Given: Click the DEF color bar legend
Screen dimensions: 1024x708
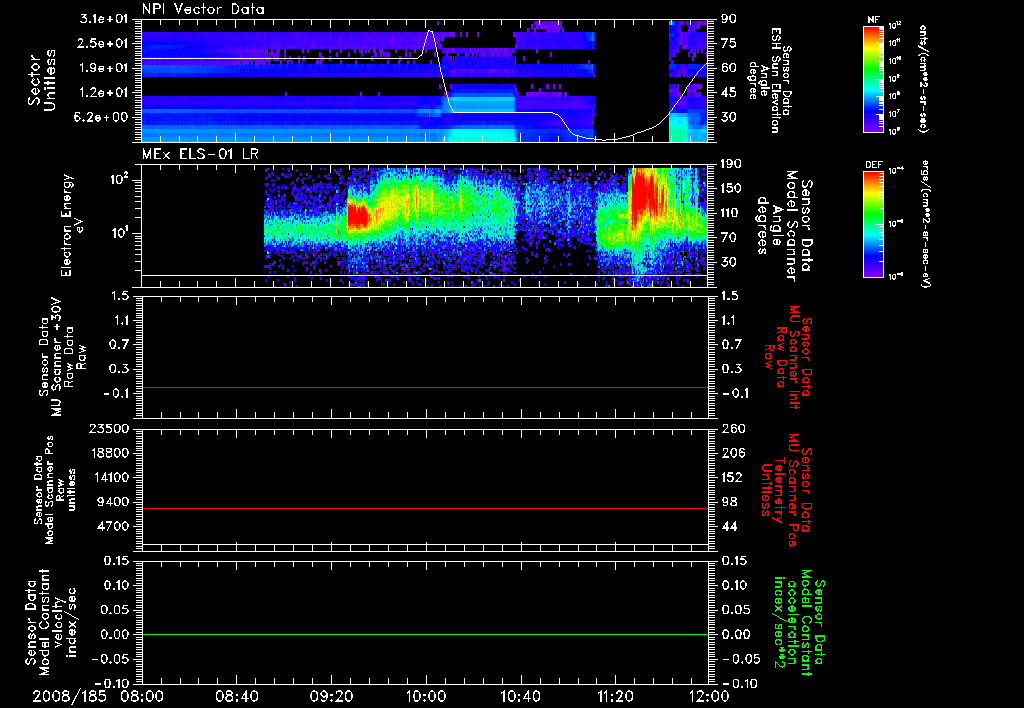Looking at the screenshot, I should (873, 224).
